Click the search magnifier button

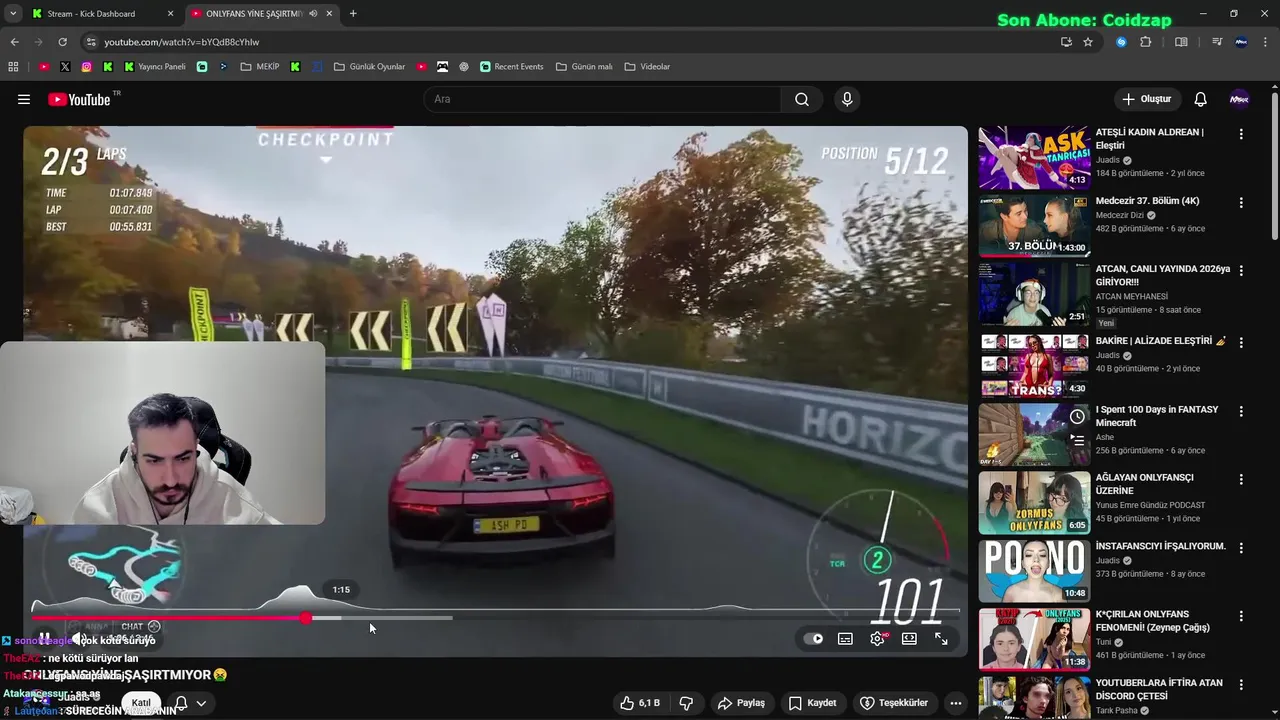[802, 99]
